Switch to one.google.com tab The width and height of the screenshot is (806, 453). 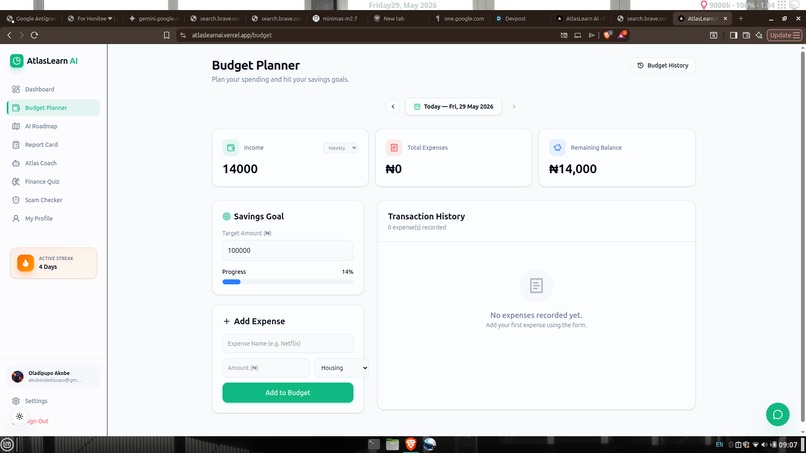[461, 19]
